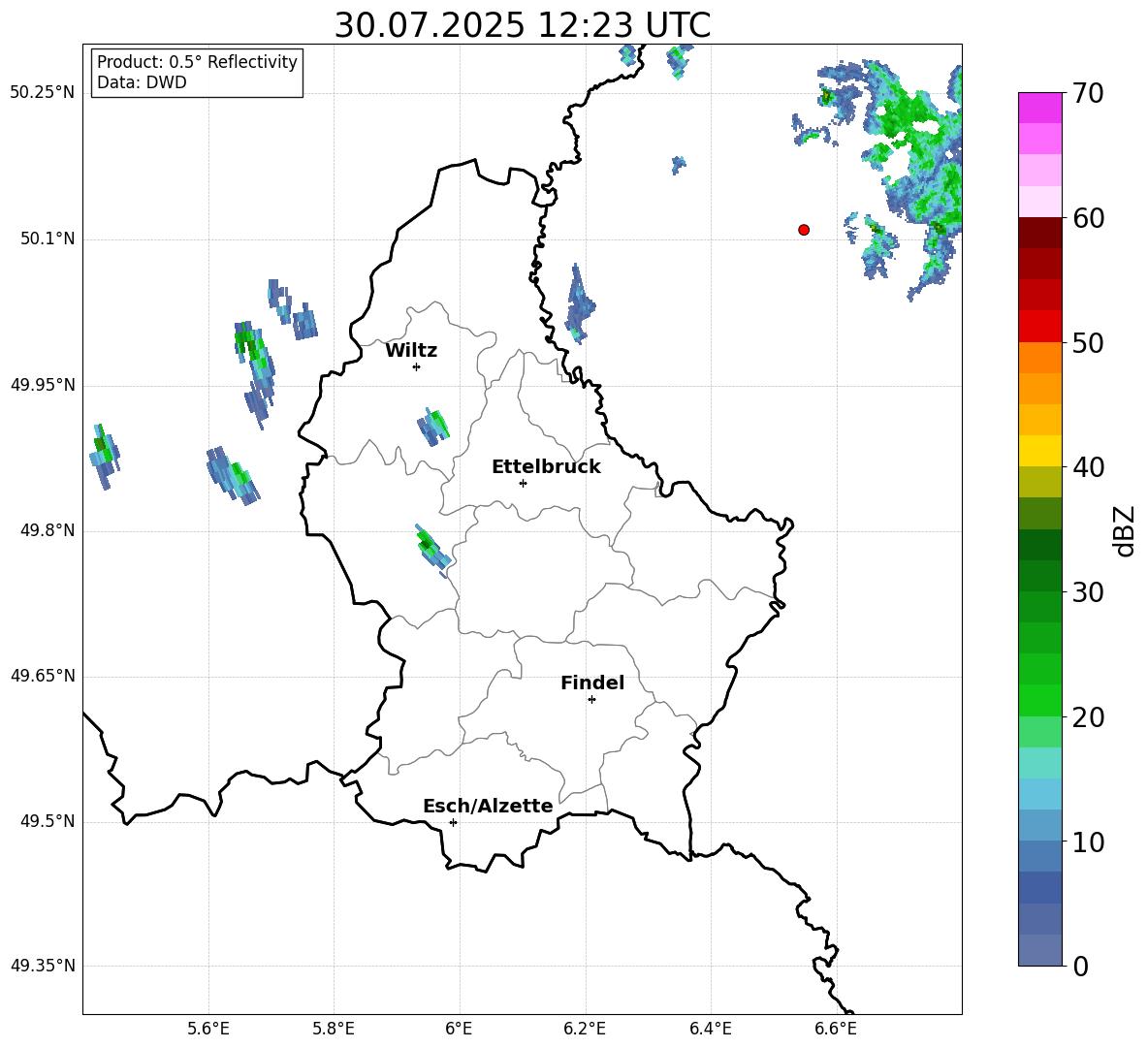Select the Esch/Alzette label
This screenshot has width=1148, height=1048.
(x=488, y=806)
